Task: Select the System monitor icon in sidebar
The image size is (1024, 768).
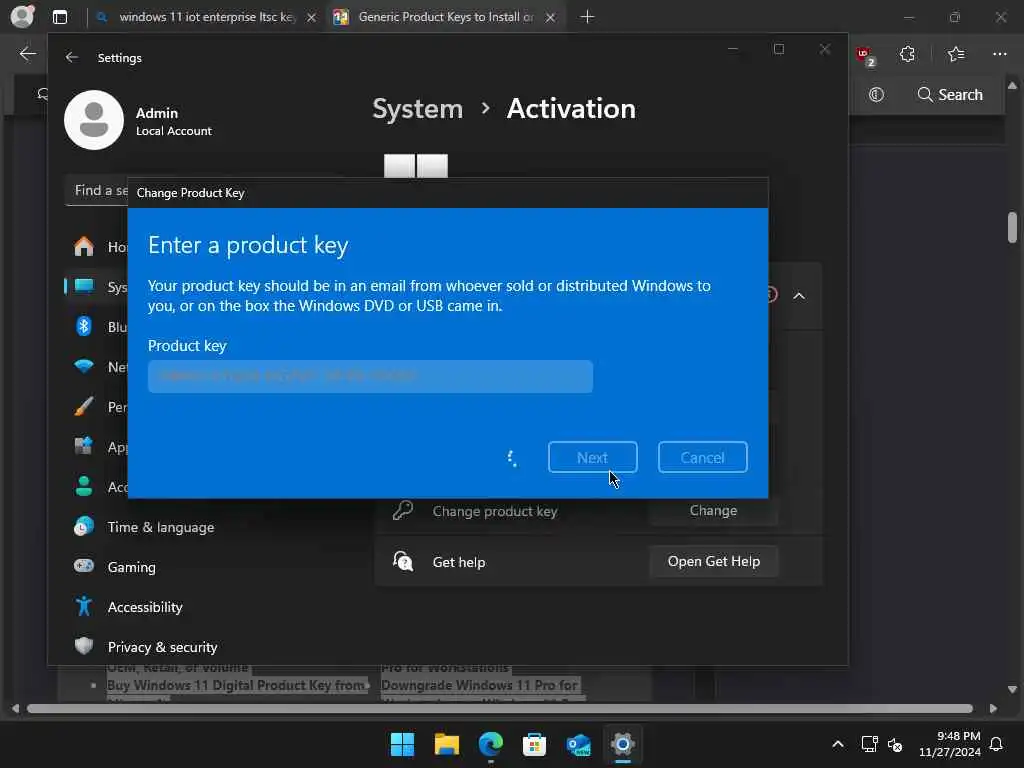Action: tap(84, 287)
